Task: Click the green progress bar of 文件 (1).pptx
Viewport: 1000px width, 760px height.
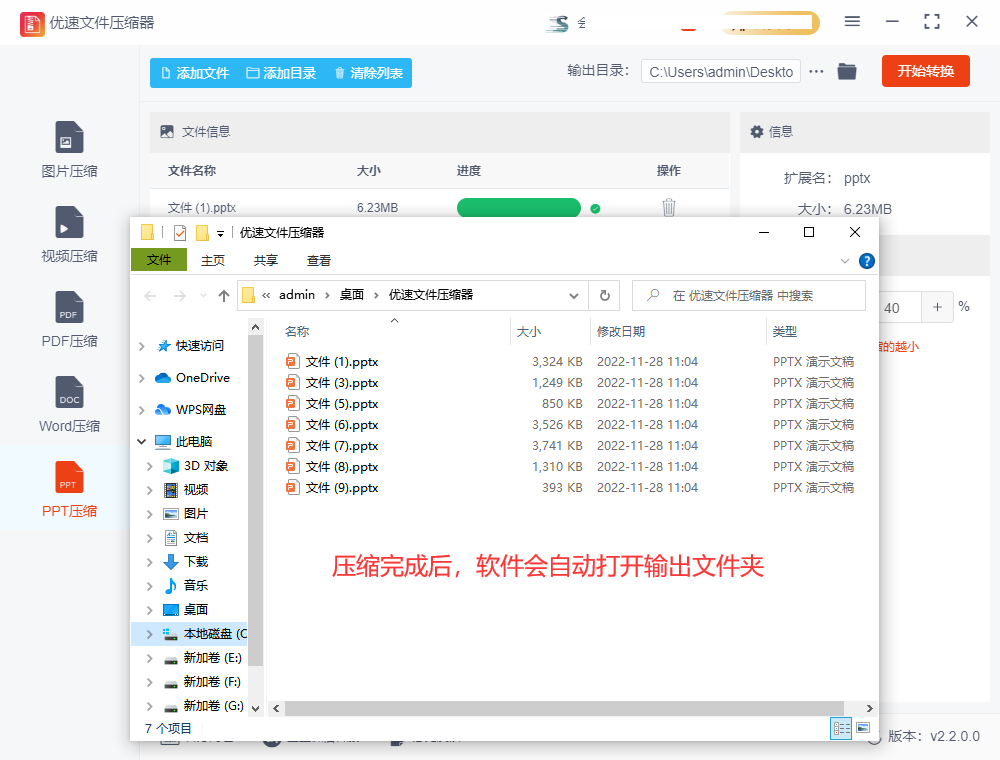Action: click(518, 208)
